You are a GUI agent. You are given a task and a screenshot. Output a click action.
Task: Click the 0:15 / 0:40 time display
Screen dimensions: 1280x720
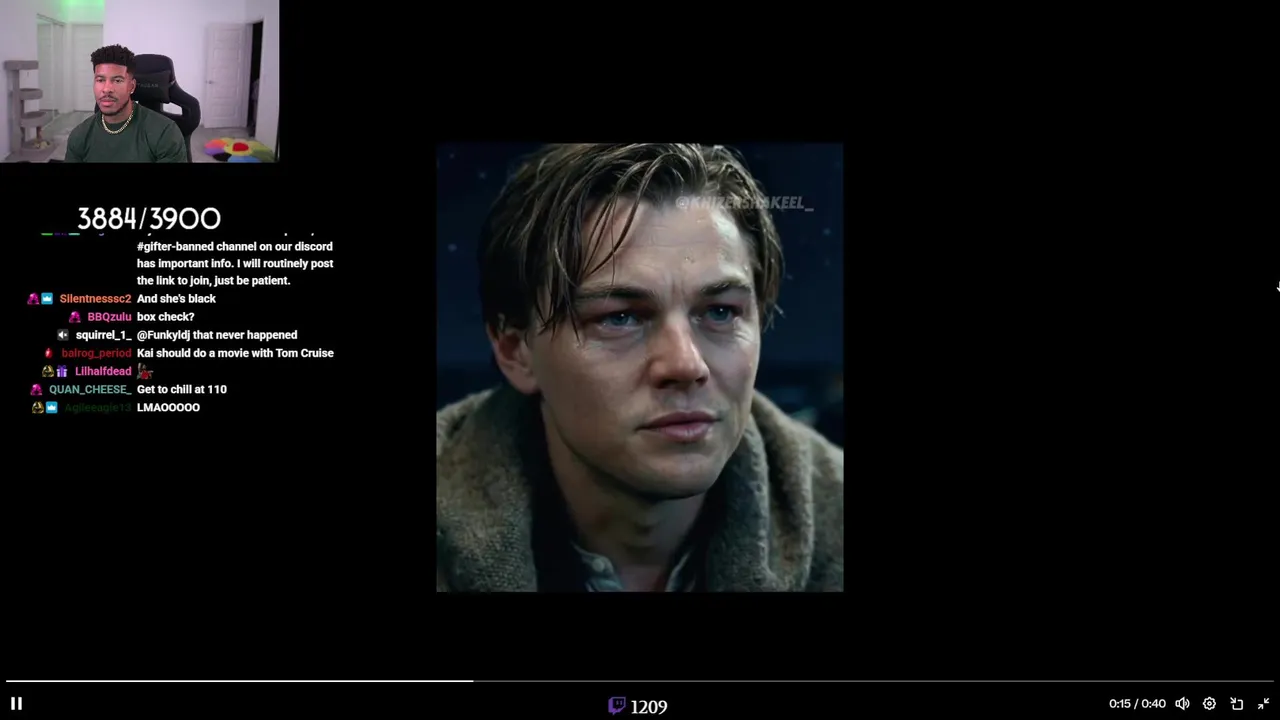pyautogui.click(x=1137, y=704)
